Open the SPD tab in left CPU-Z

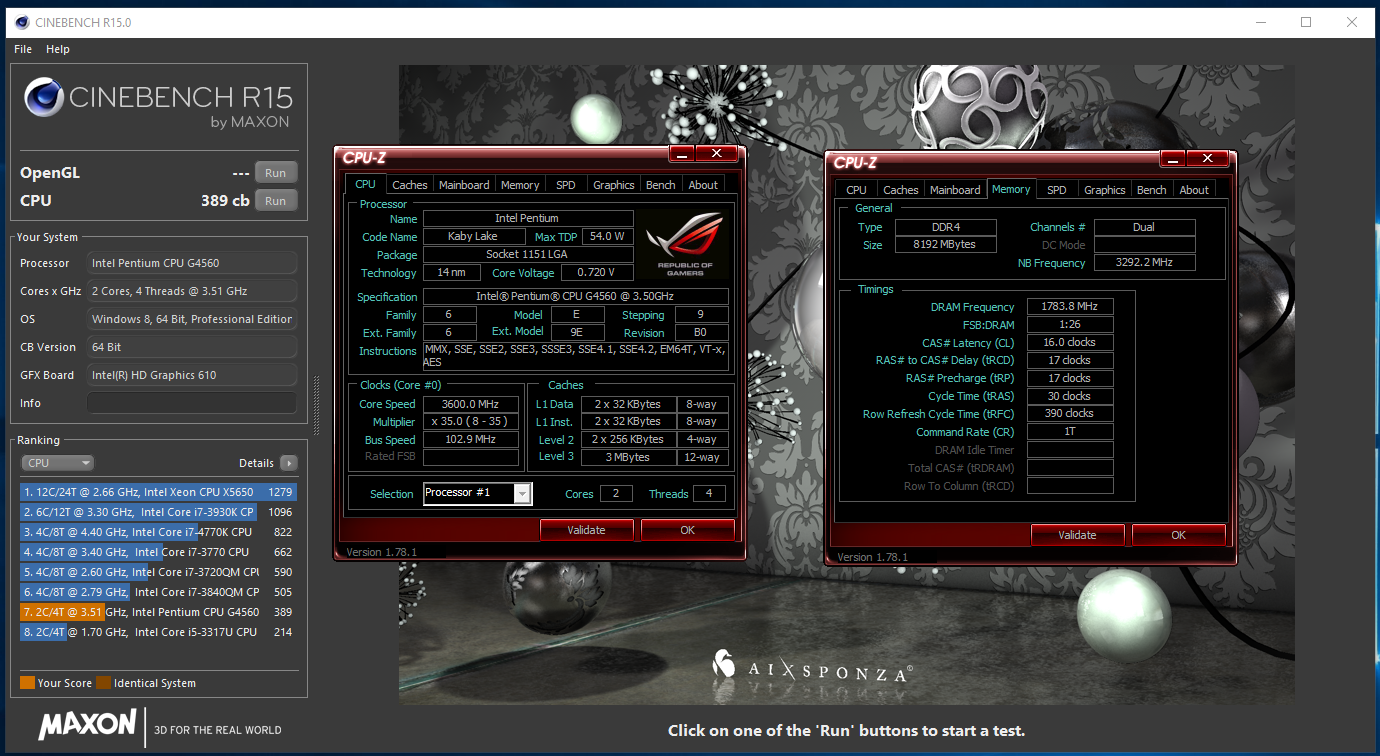[x=566, y=185]
